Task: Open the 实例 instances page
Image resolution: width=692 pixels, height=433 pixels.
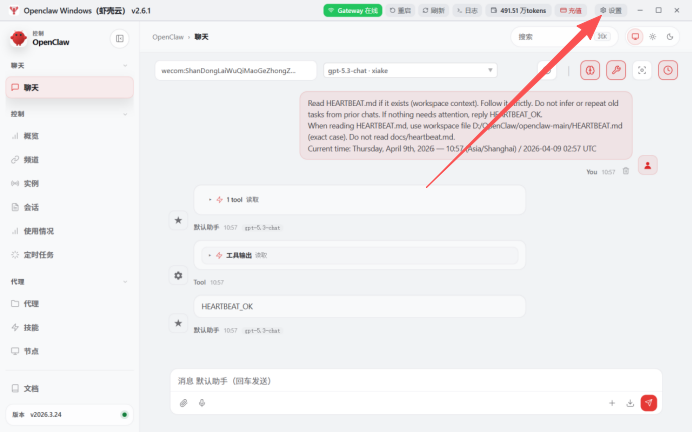Action: [69, 184]
